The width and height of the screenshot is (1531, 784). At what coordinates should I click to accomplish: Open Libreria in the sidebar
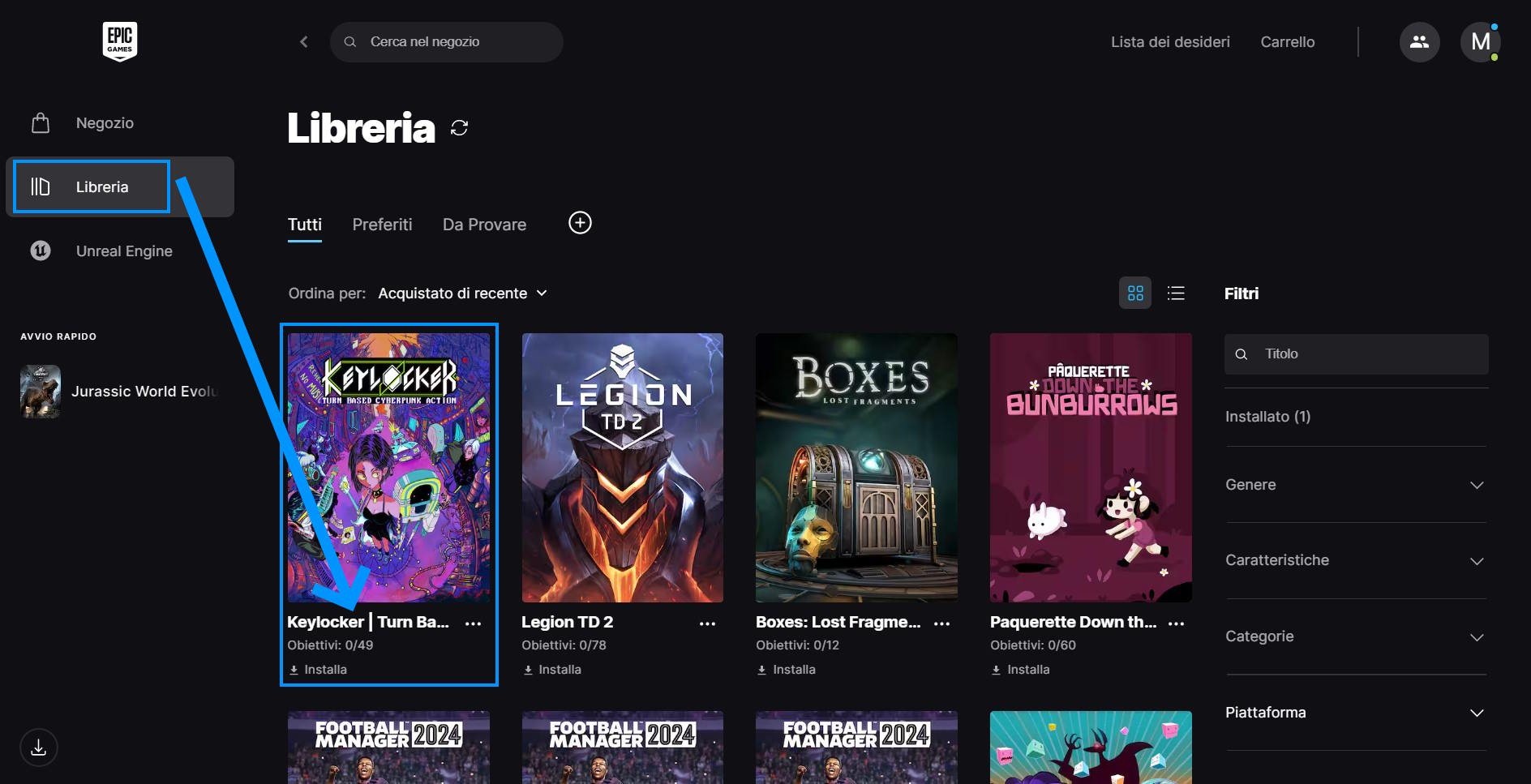[x=120, y=186]
